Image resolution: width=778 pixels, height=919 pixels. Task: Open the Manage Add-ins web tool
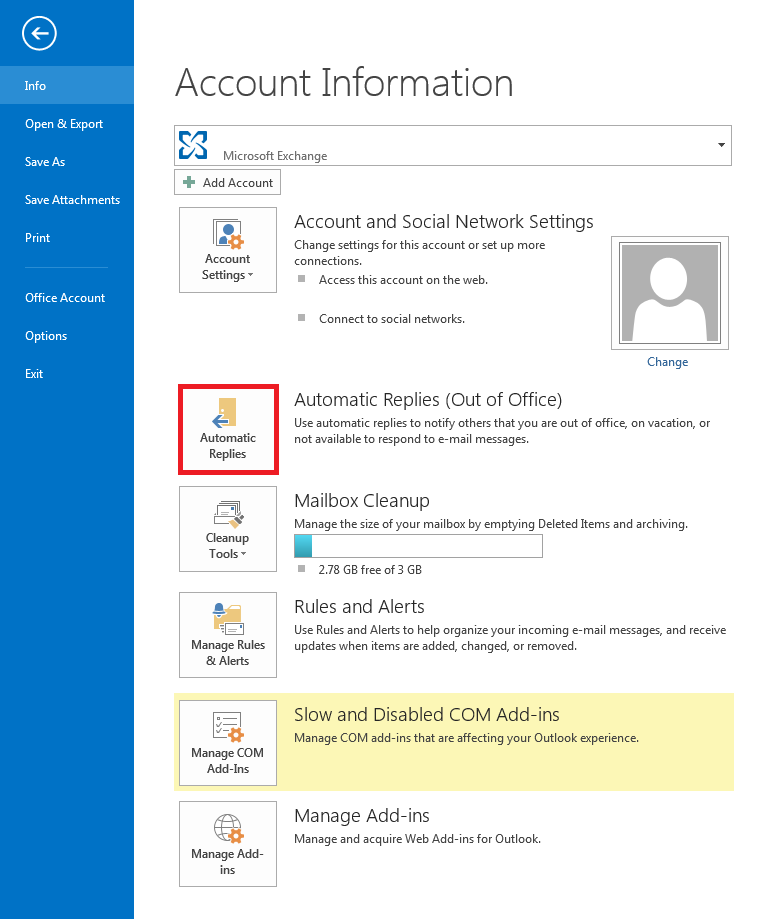pos(227,843)
